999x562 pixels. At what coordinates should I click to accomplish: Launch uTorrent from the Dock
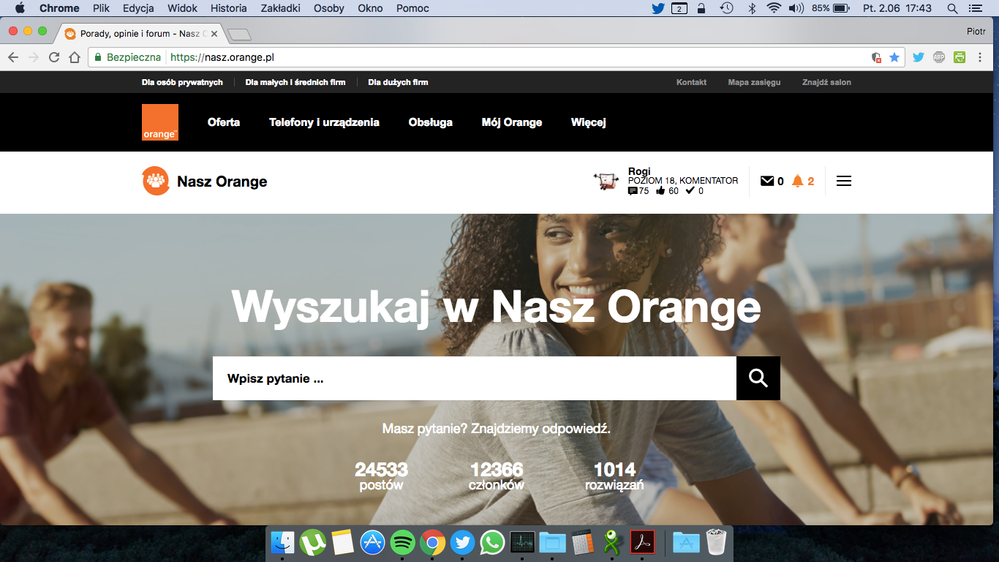tap(312, 543)
